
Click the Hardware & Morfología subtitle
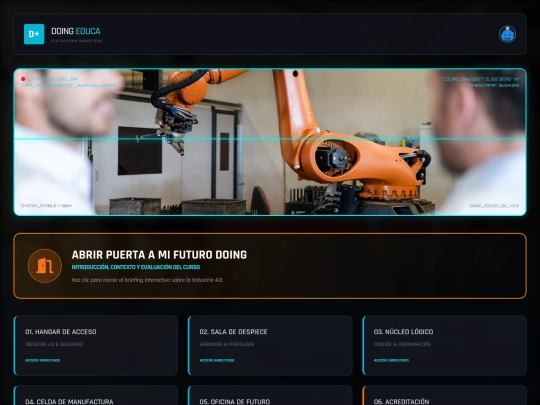pyautogui.click(x=227, y=344)
